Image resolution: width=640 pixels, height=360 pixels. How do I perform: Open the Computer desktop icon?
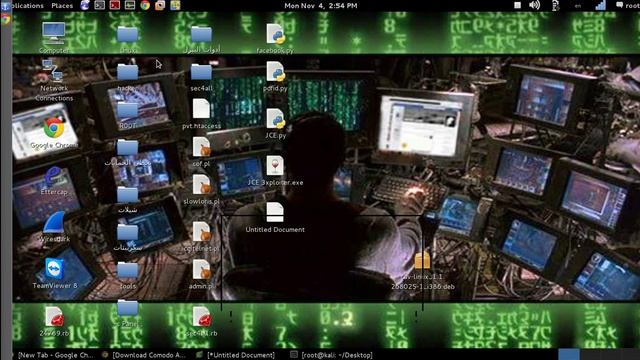point(53,33)
